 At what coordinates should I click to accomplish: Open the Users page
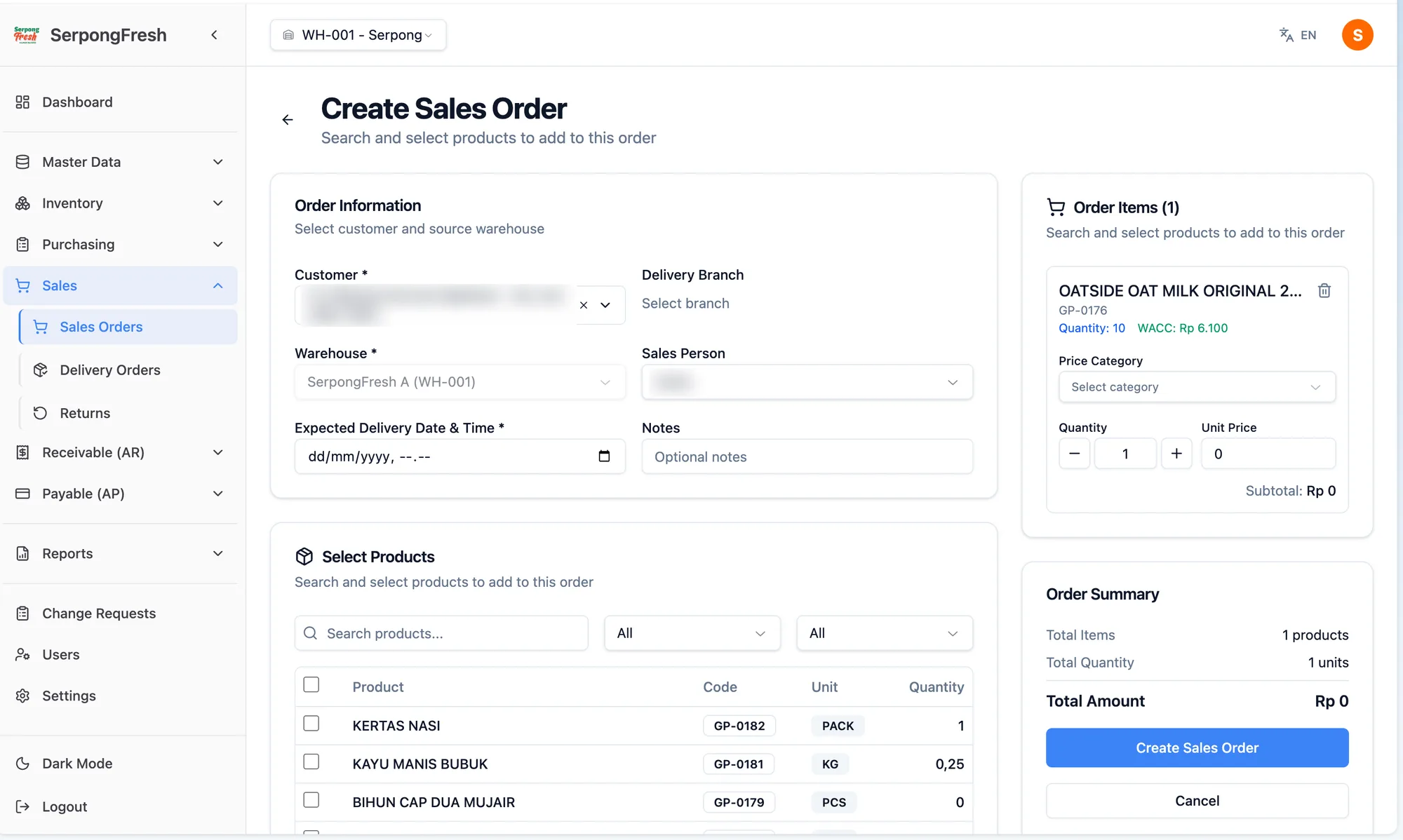[119, 655]
